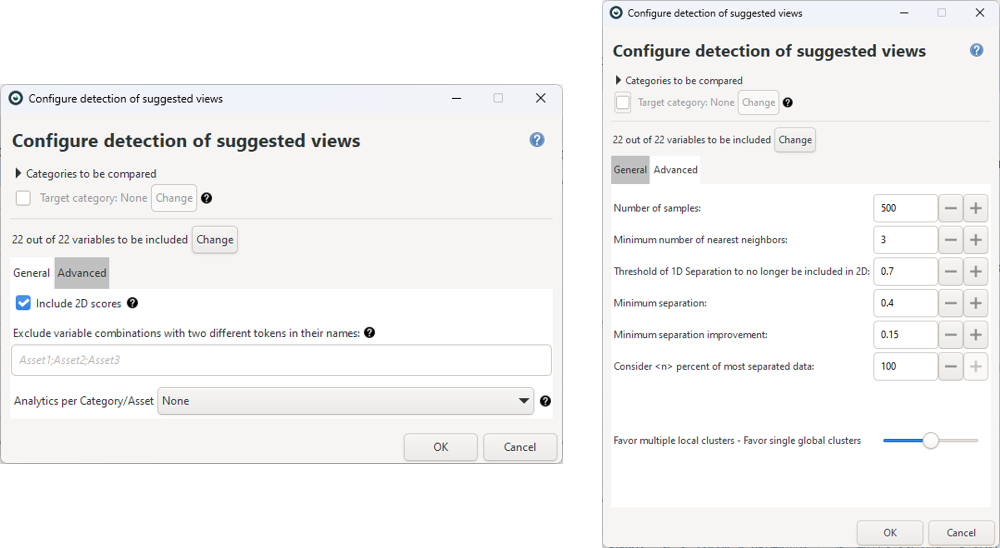Viewport: 1000px width, 548px height.
Task: Click Cancel in the dialog with the cluster slider
Action: click(x=961, y=533)
